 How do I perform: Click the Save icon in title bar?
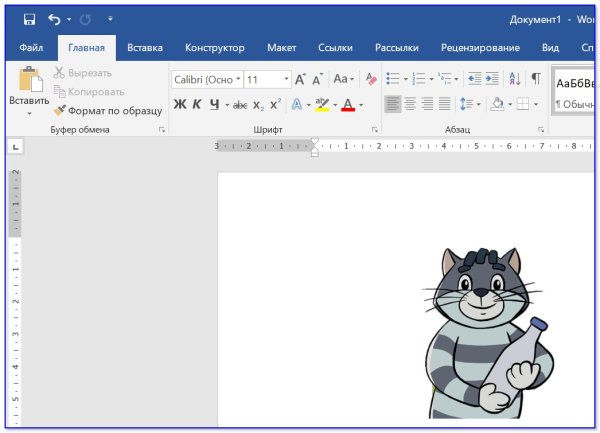click(x=29, y=19)
